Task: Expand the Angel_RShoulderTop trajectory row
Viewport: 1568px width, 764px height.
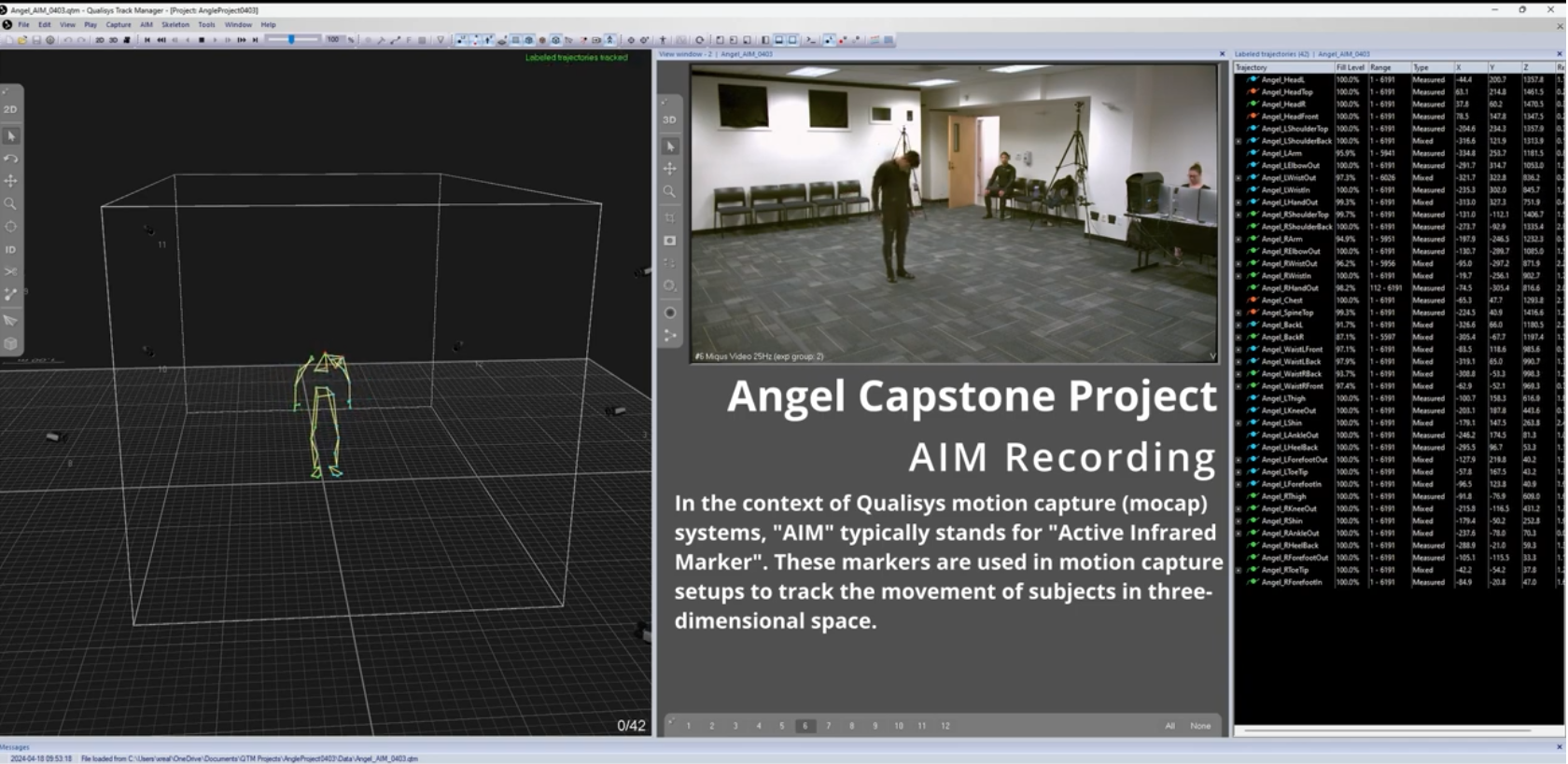Action: click(x=1239, y=215)
